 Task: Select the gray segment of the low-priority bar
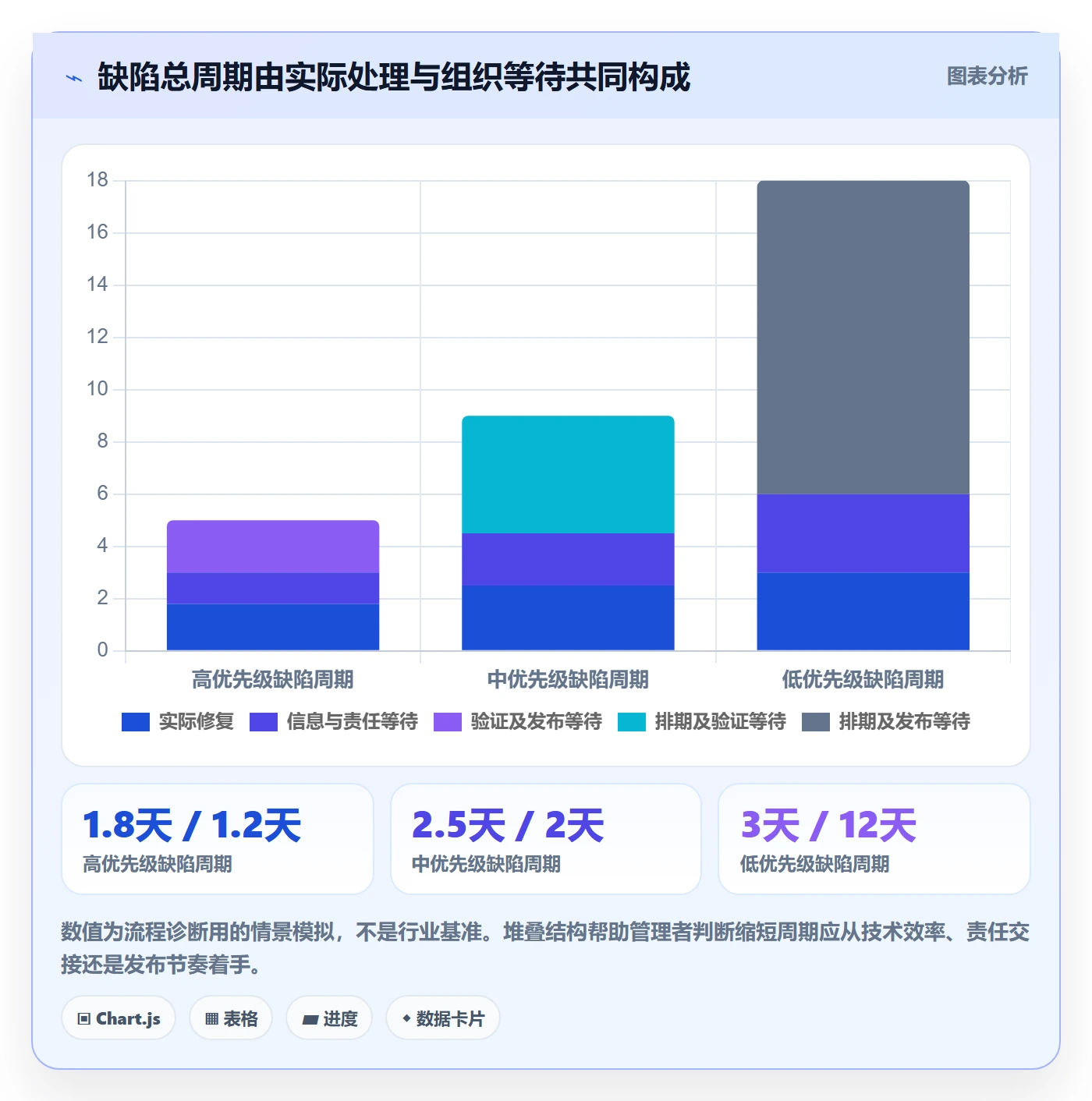click(863, 337)
